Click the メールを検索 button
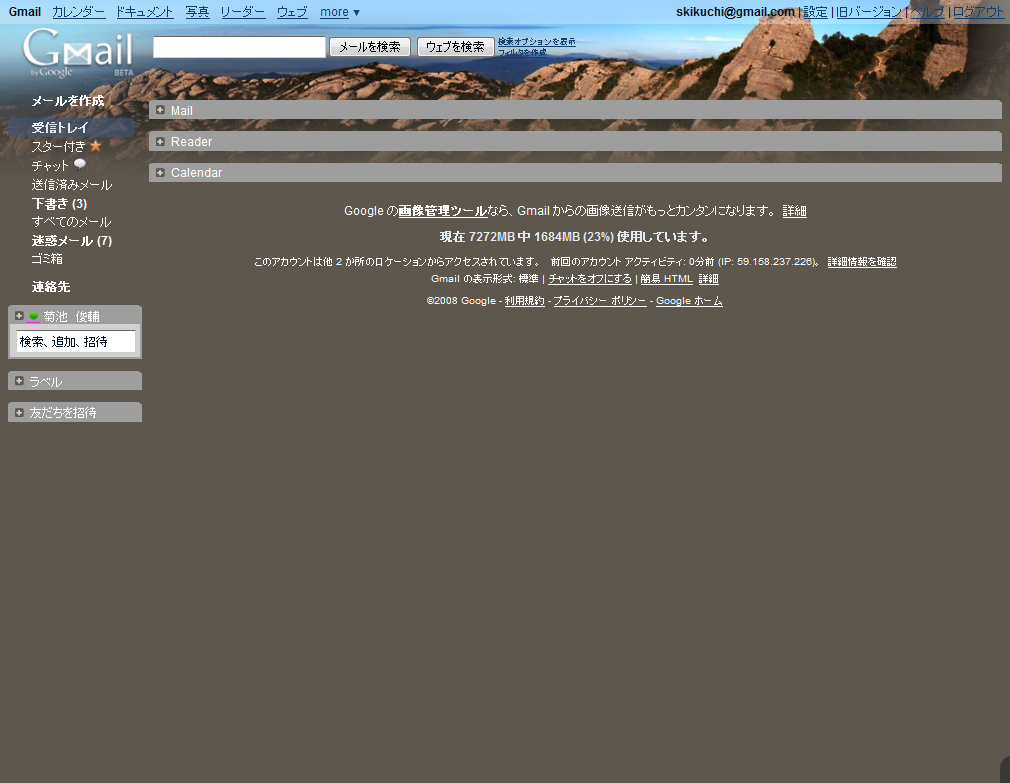1010x783 pixels. 370,46
